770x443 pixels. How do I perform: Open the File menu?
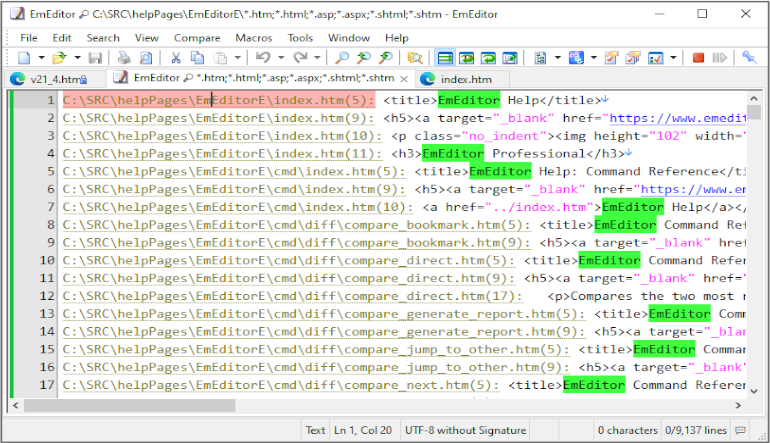pos(28,38)
